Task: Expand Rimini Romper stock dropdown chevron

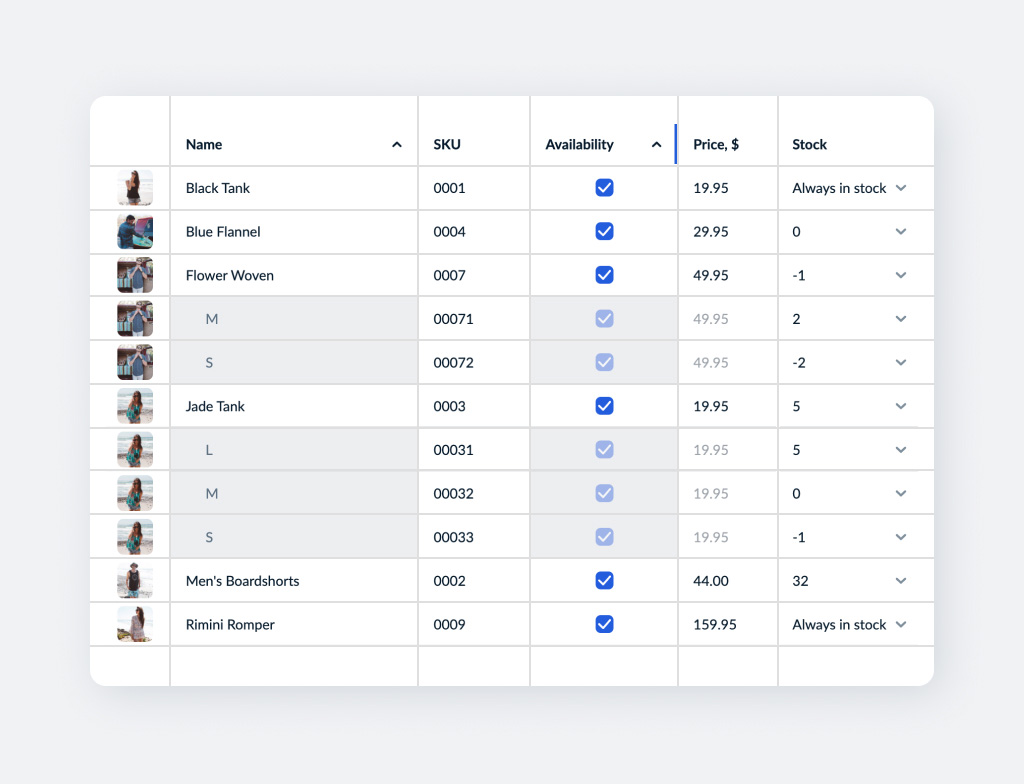Action: pyautogui.click(x=901, y=625)
